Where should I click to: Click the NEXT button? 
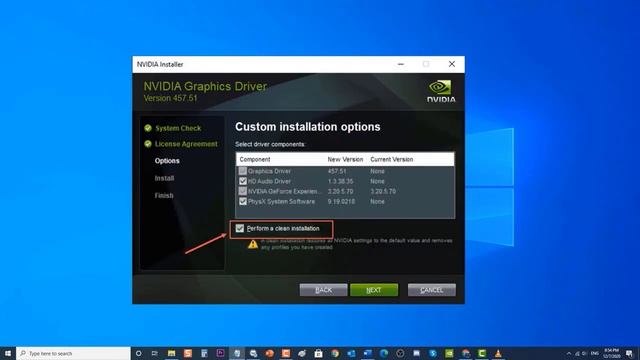[374, 290]
